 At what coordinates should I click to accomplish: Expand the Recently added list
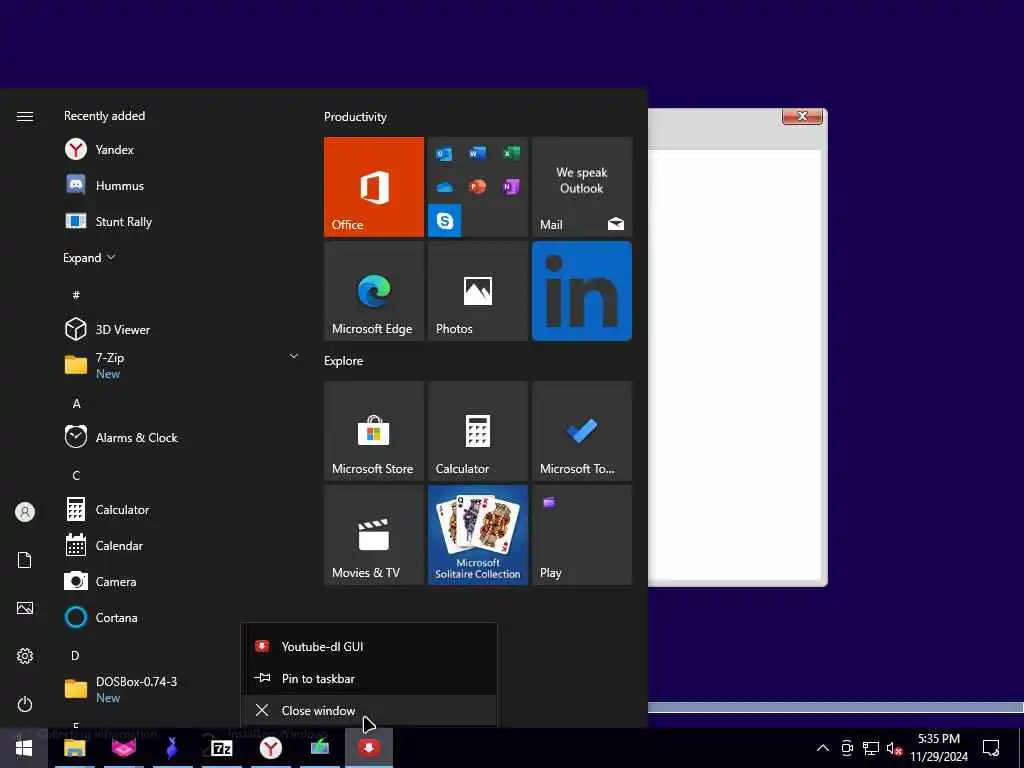(89, 258)
